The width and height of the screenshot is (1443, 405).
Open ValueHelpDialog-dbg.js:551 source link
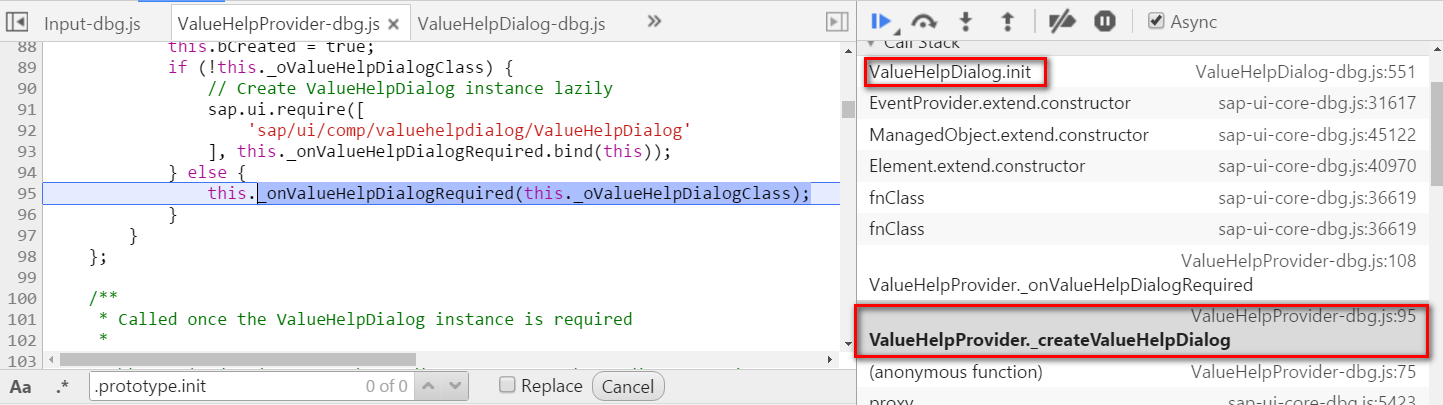1306,72
